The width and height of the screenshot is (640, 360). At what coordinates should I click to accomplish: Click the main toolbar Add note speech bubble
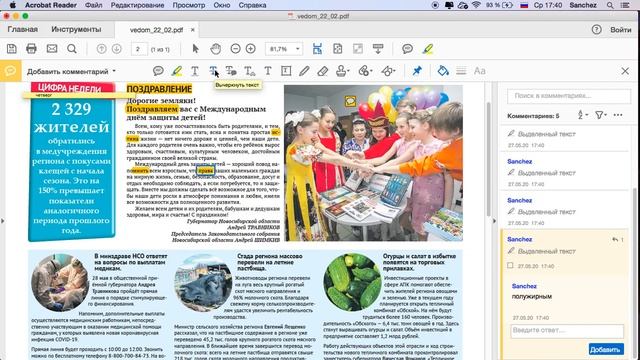click(x=407, y=49)
